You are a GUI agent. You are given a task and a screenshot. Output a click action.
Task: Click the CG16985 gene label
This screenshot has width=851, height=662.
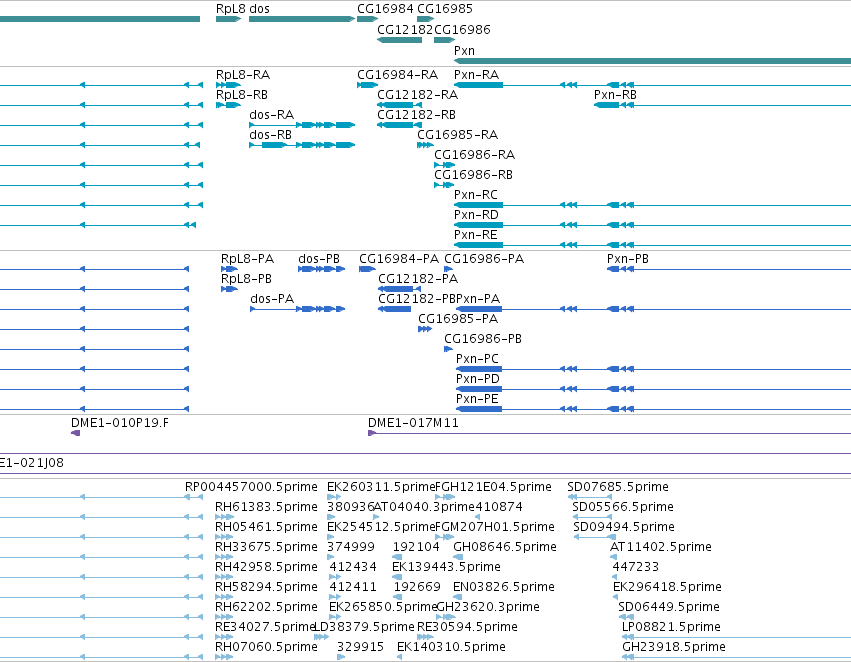tap(444, 9)
